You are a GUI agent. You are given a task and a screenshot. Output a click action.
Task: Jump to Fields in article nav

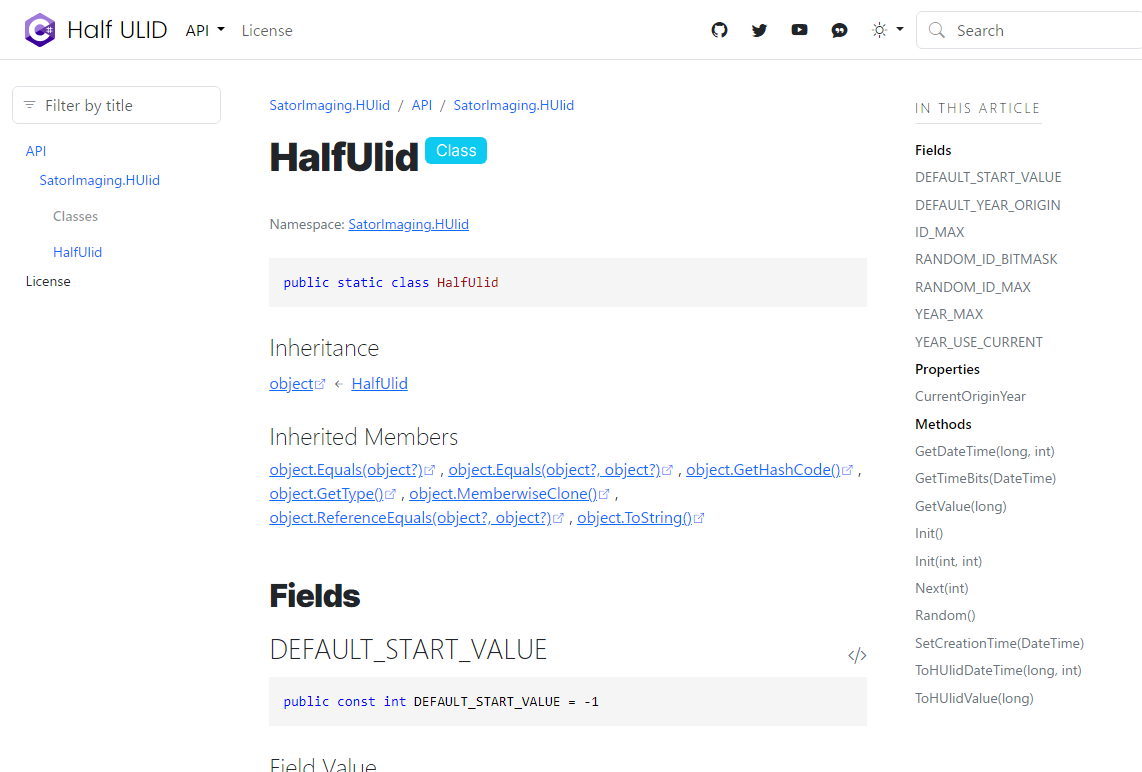933,150
